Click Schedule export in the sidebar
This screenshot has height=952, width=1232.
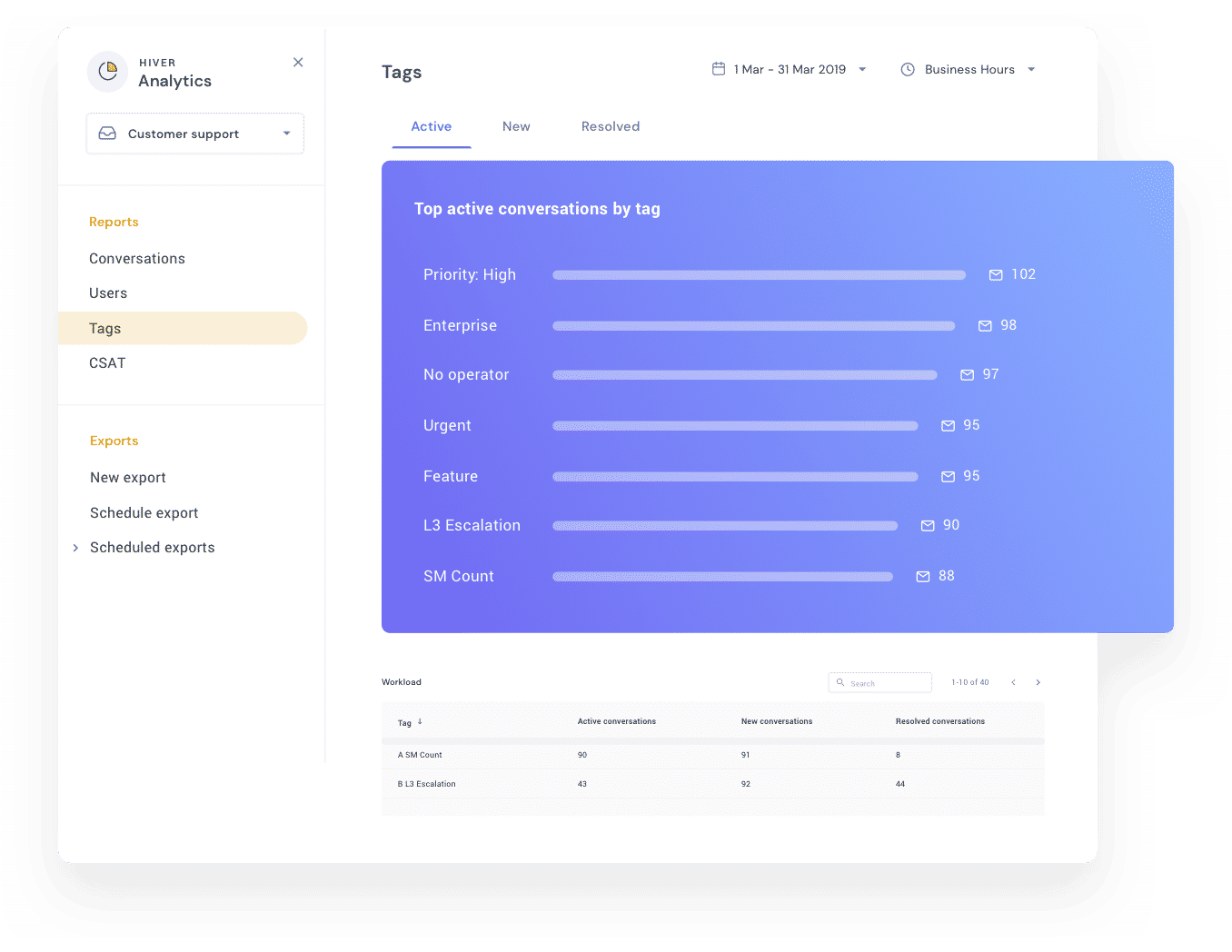point(144,512)
